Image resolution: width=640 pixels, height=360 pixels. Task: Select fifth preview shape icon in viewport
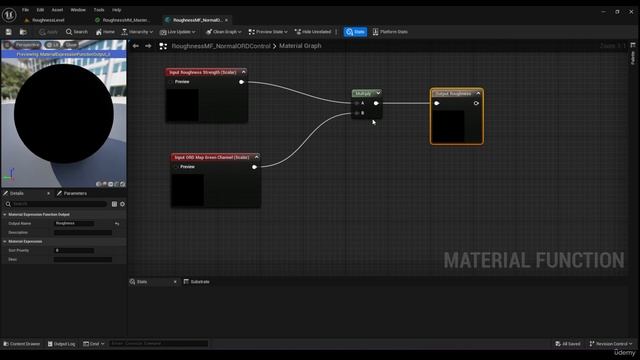[x=122, y=184]
